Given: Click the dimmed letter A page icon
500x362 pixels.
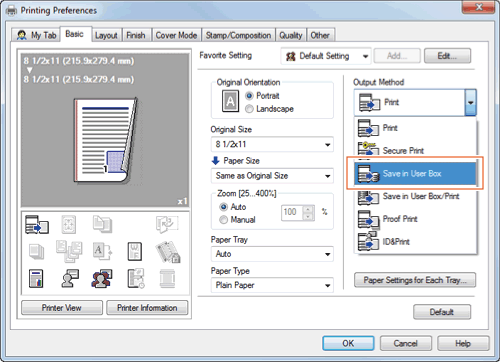Looking at the screenshot, I should click(102, 251).
